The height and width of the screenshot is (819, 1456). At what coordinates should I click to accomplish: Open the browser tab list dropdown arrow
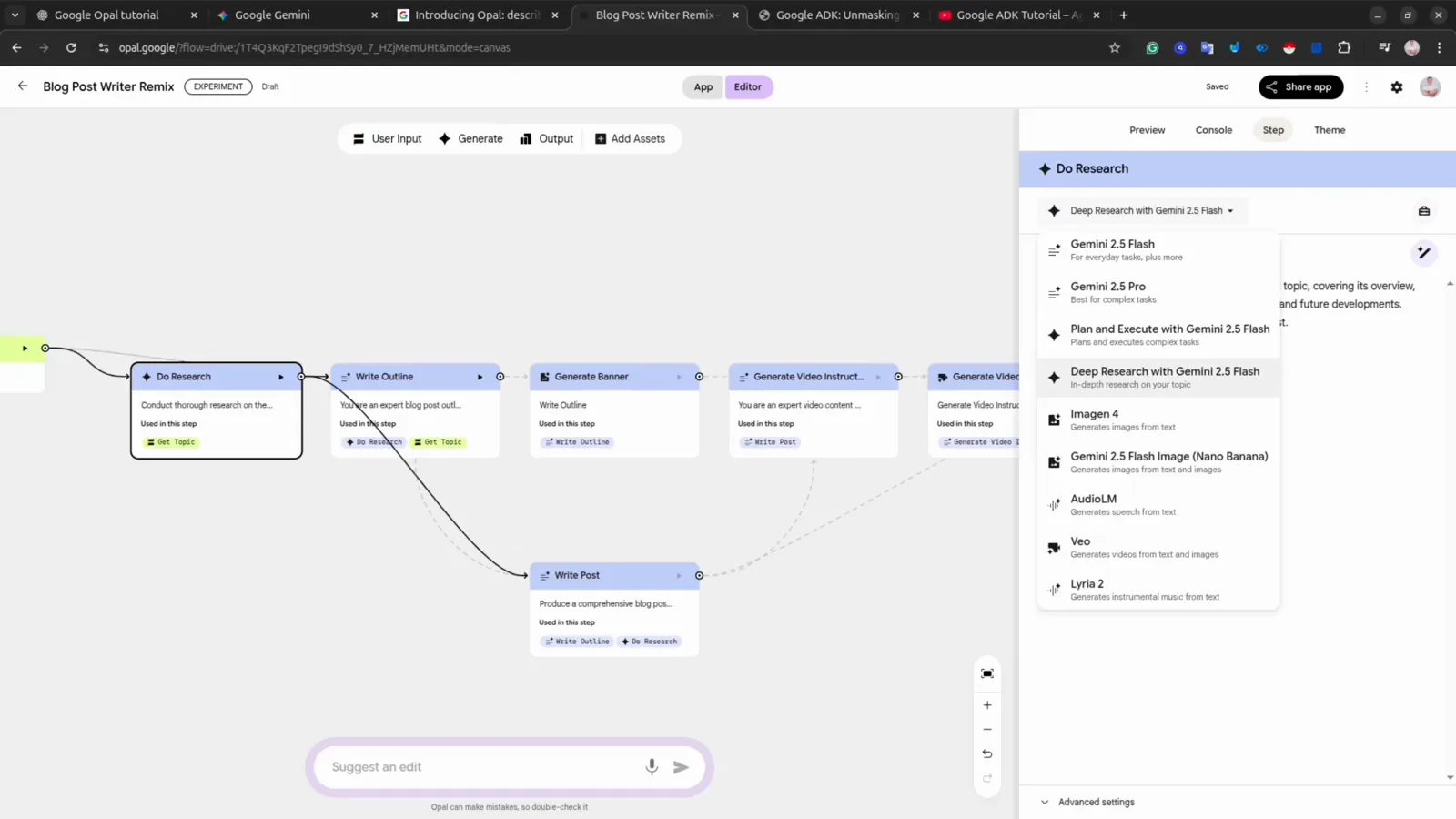tap(15, 15)
